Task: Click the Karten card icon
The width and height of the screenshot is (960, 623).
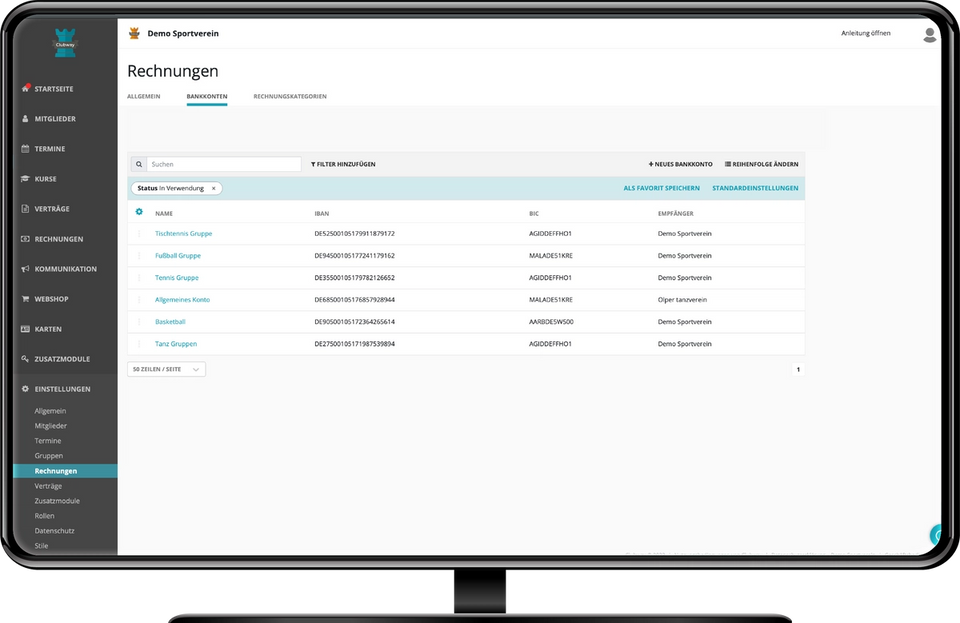Action: [25, 329]
